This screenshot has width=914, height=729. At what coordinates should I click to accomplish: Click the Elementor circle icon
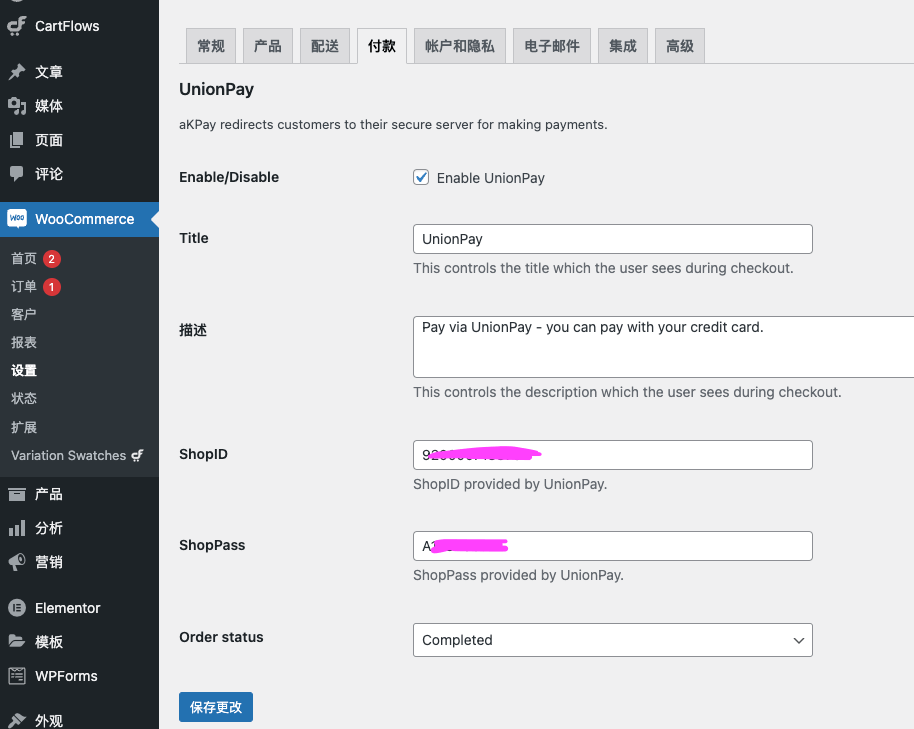click(x=17, y=608)
